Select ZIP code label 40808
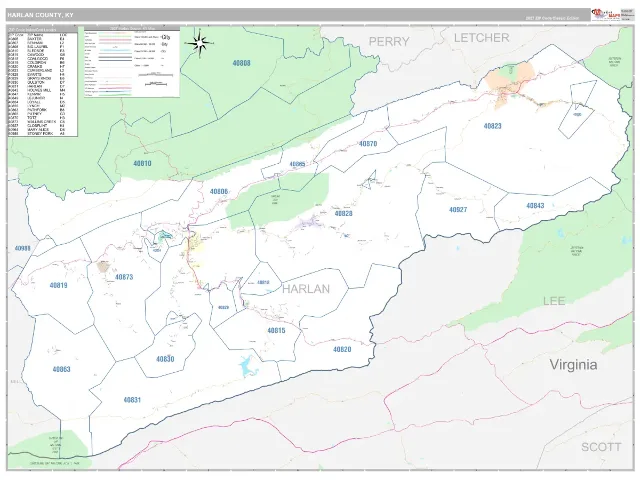Viewport: 640px width, 480px height. [x=241, y=63]
